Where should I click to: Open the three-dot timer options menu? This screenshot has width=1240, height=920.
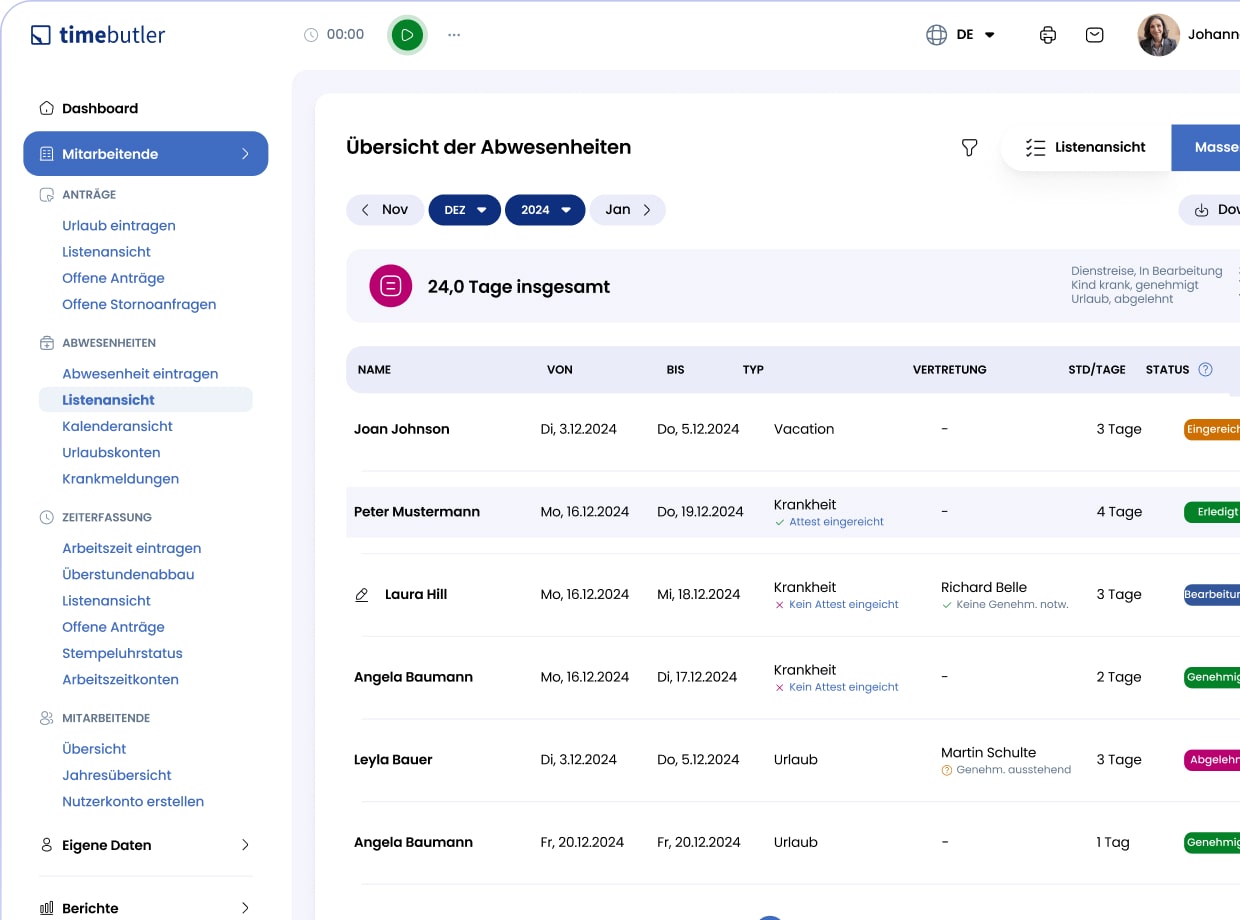(x=454, y=35)
